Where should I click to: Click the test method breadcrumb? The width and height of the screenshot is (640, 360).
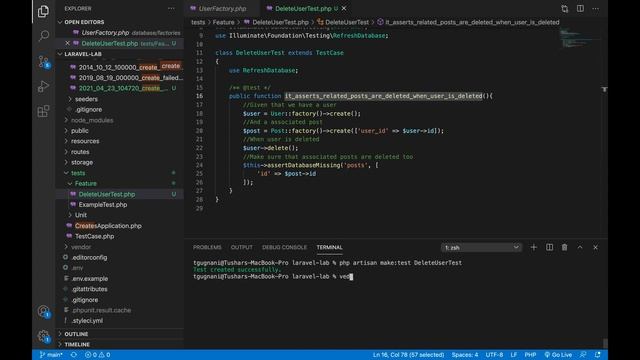pos(468,22)
